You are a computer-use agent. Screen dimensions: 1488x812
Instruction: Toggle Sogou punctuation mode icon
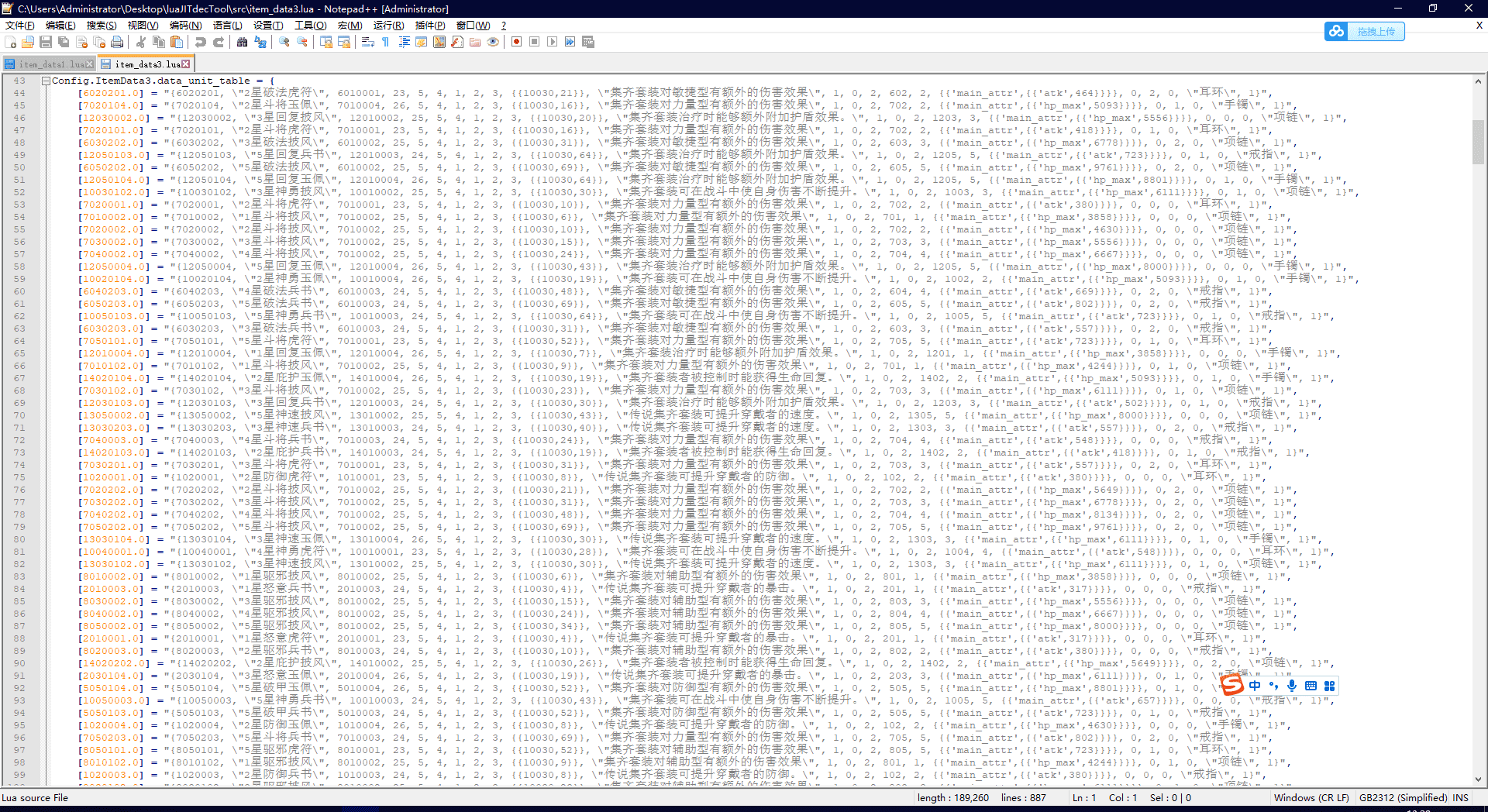point(1273,686)
